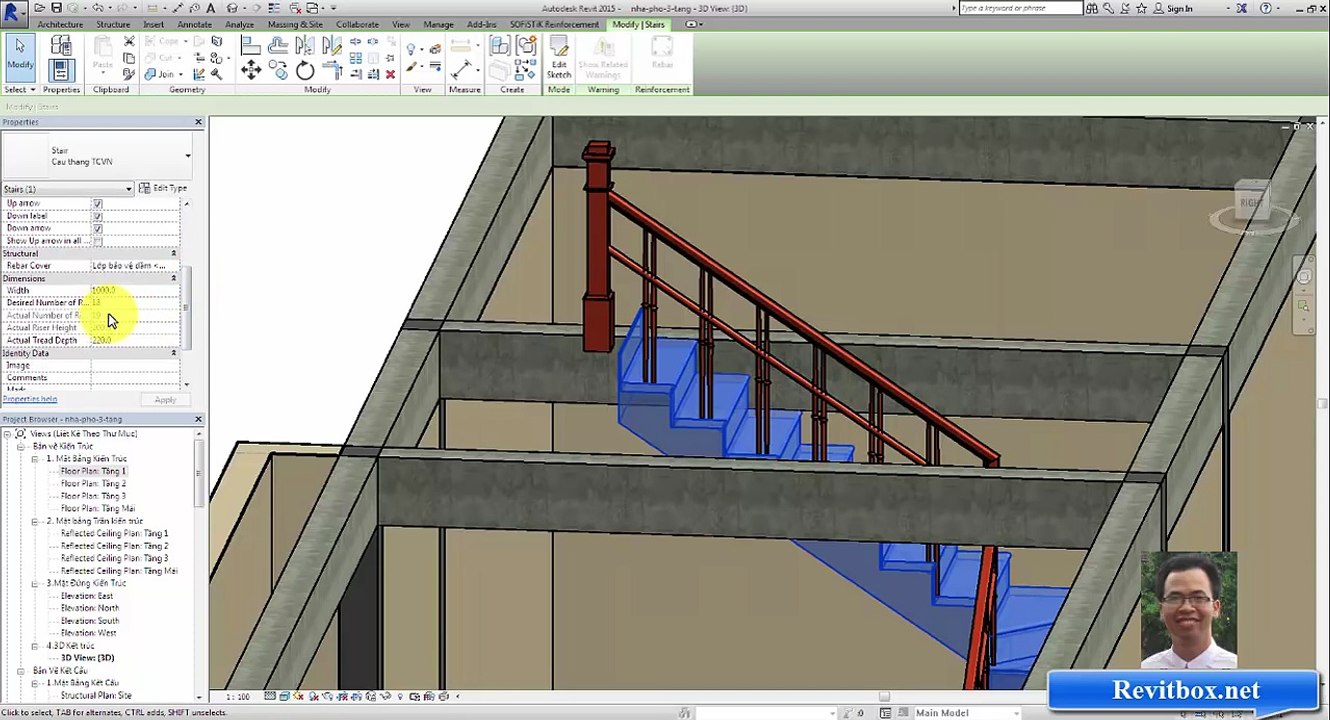Click Edit Sketch in Mode panel
This screenshot has width=1330, height=720.
(x=559, y=58)
